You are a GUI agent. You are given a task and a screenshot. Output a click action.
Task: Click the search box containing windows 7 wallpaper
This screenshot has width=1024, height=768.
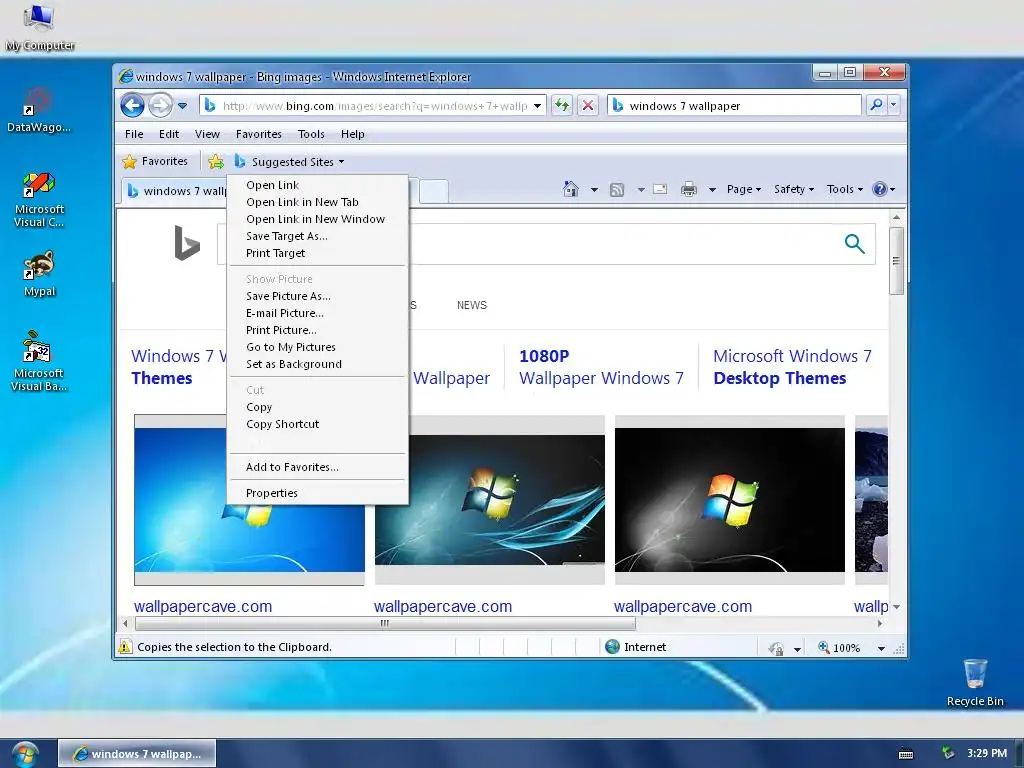(x=734, y=106)
